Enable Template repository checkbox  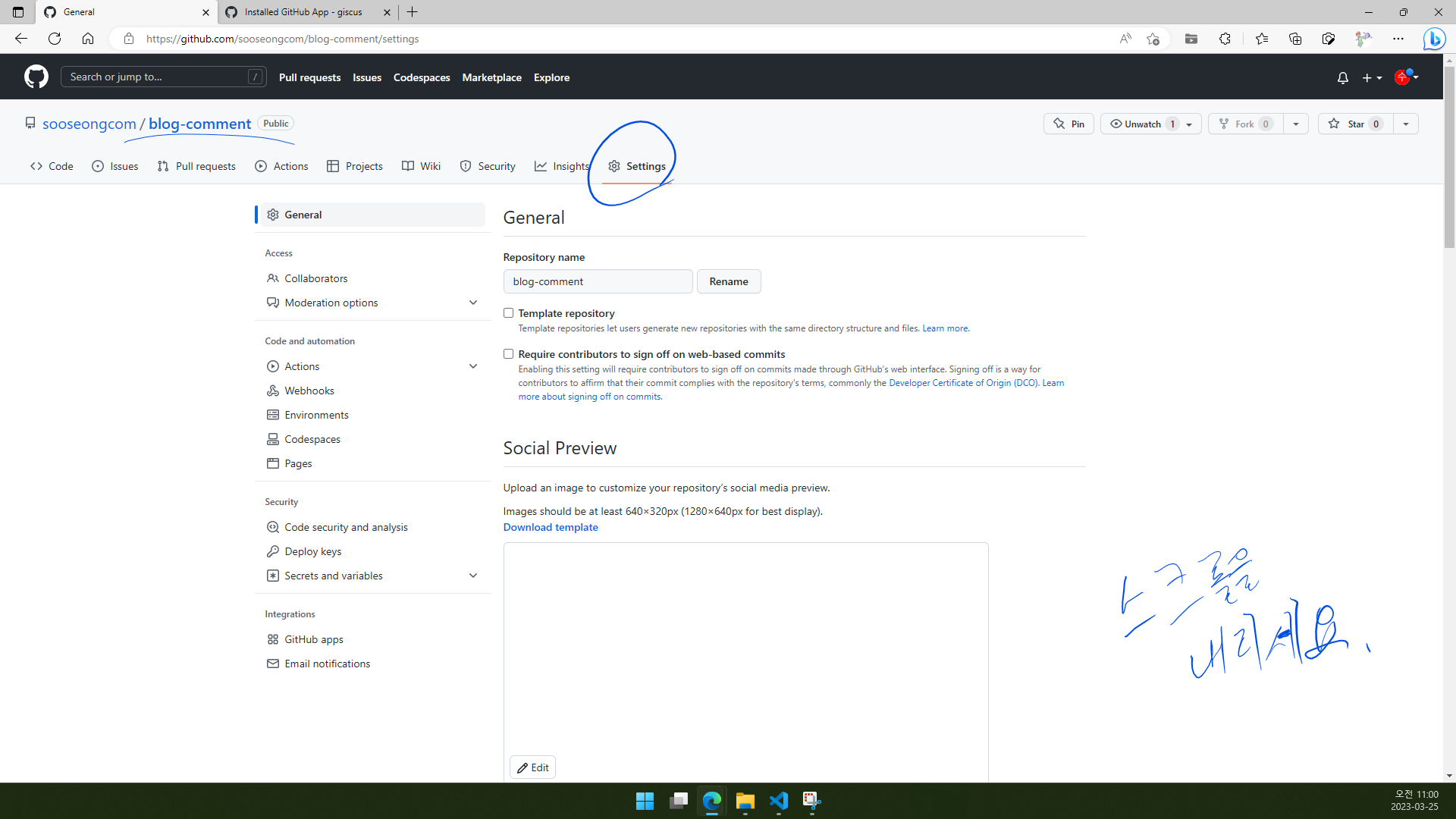tap(508, 313)
